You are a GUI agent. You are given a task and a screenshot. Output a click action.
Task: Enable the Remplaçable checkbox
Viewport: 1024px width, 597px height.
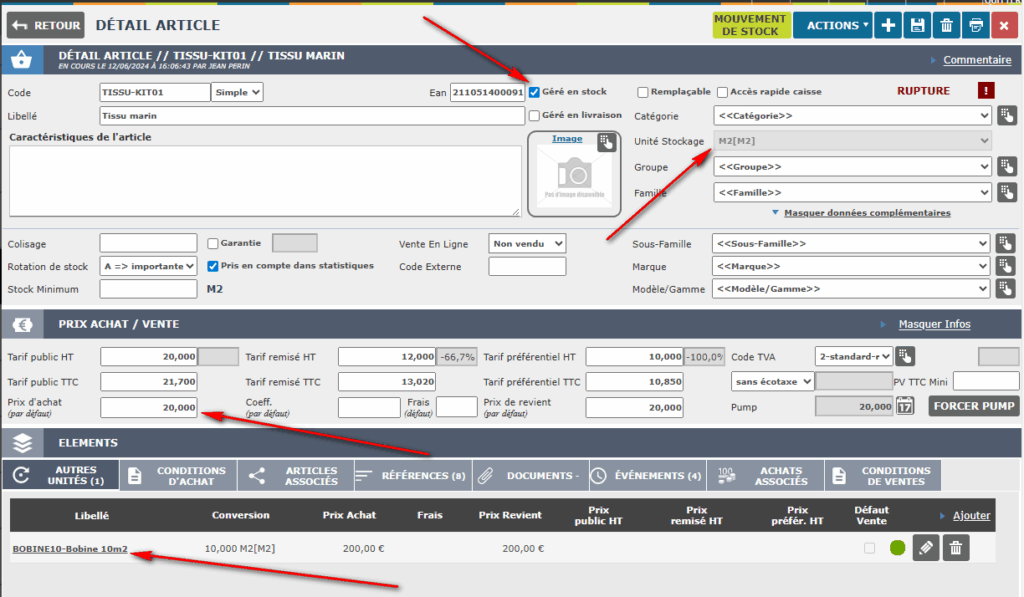tap(643, 92)
